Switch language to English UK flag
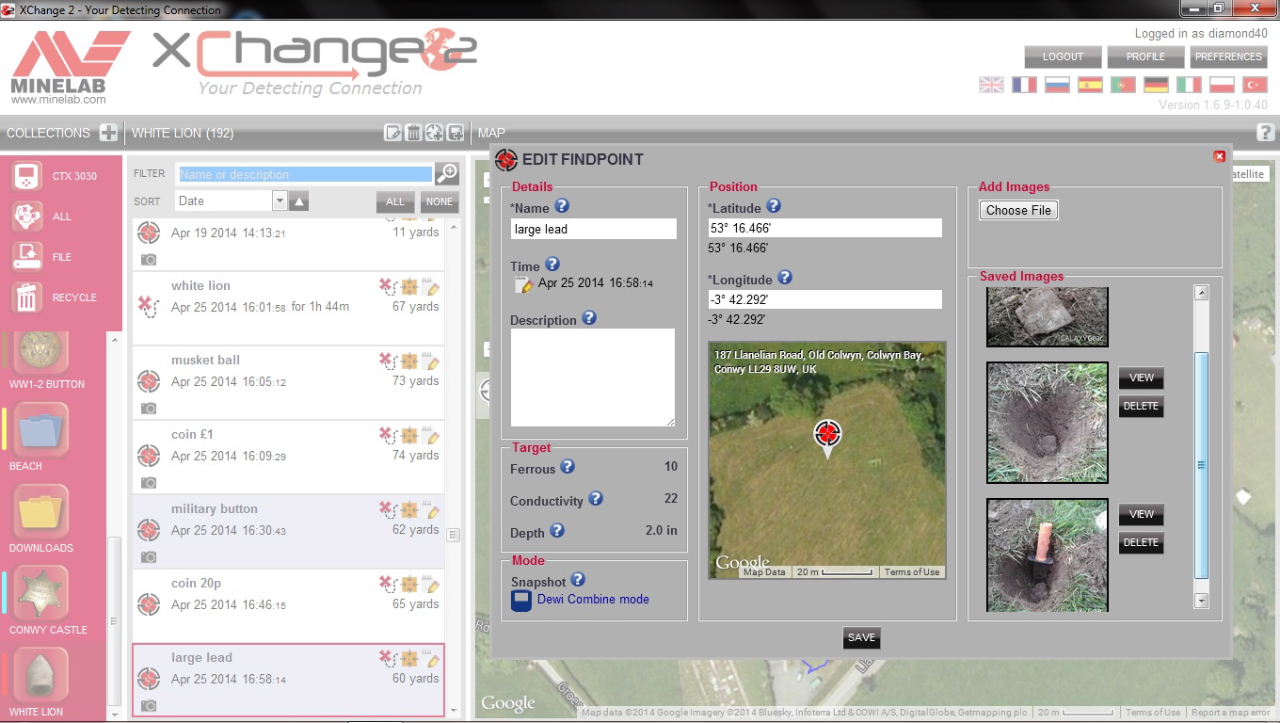Viewport: 1280px width, 723px height. click(x=991, y=85)
